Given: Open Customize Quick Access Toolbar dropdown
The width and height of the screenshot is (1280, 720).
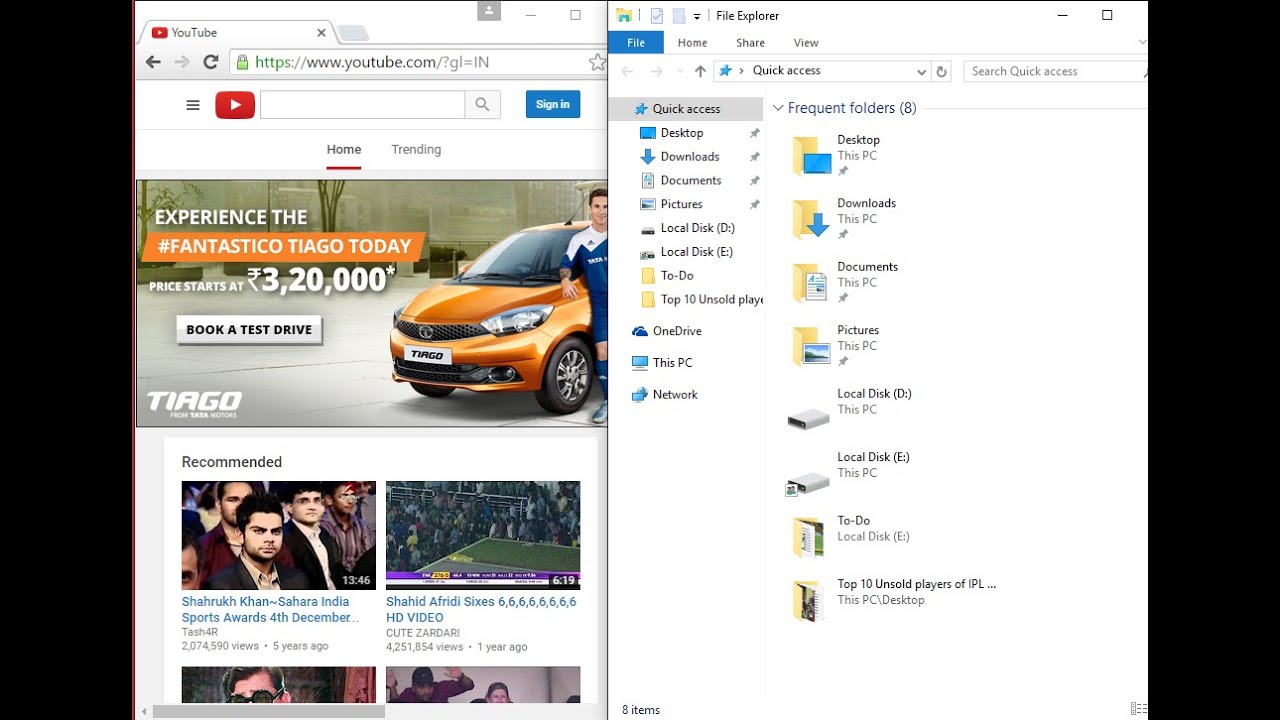Looking at the screenshot, I should (697, 16).
